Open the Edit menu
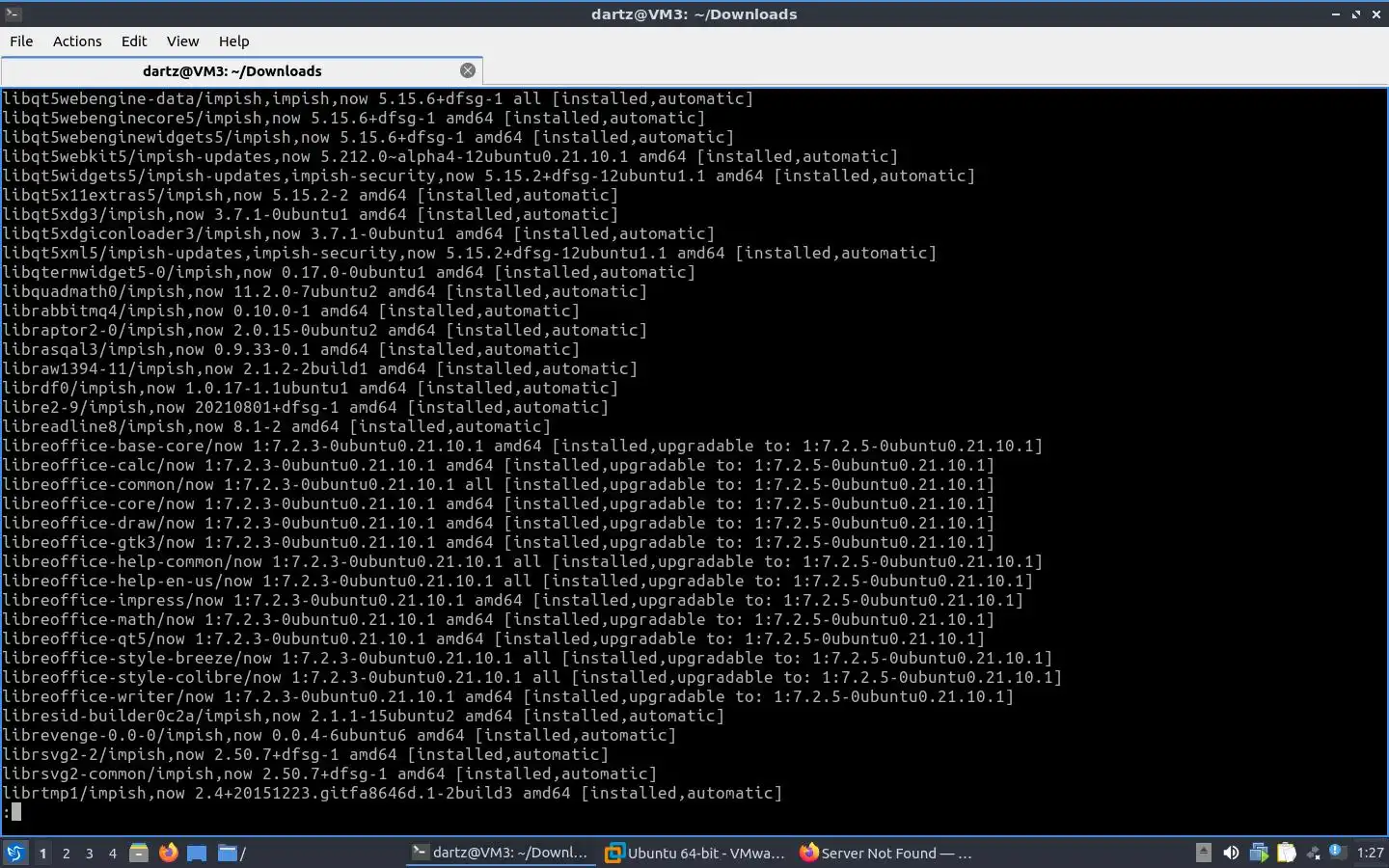This screenshot has width=1389, height=868. pyautogui.click(x=134, y=41)
